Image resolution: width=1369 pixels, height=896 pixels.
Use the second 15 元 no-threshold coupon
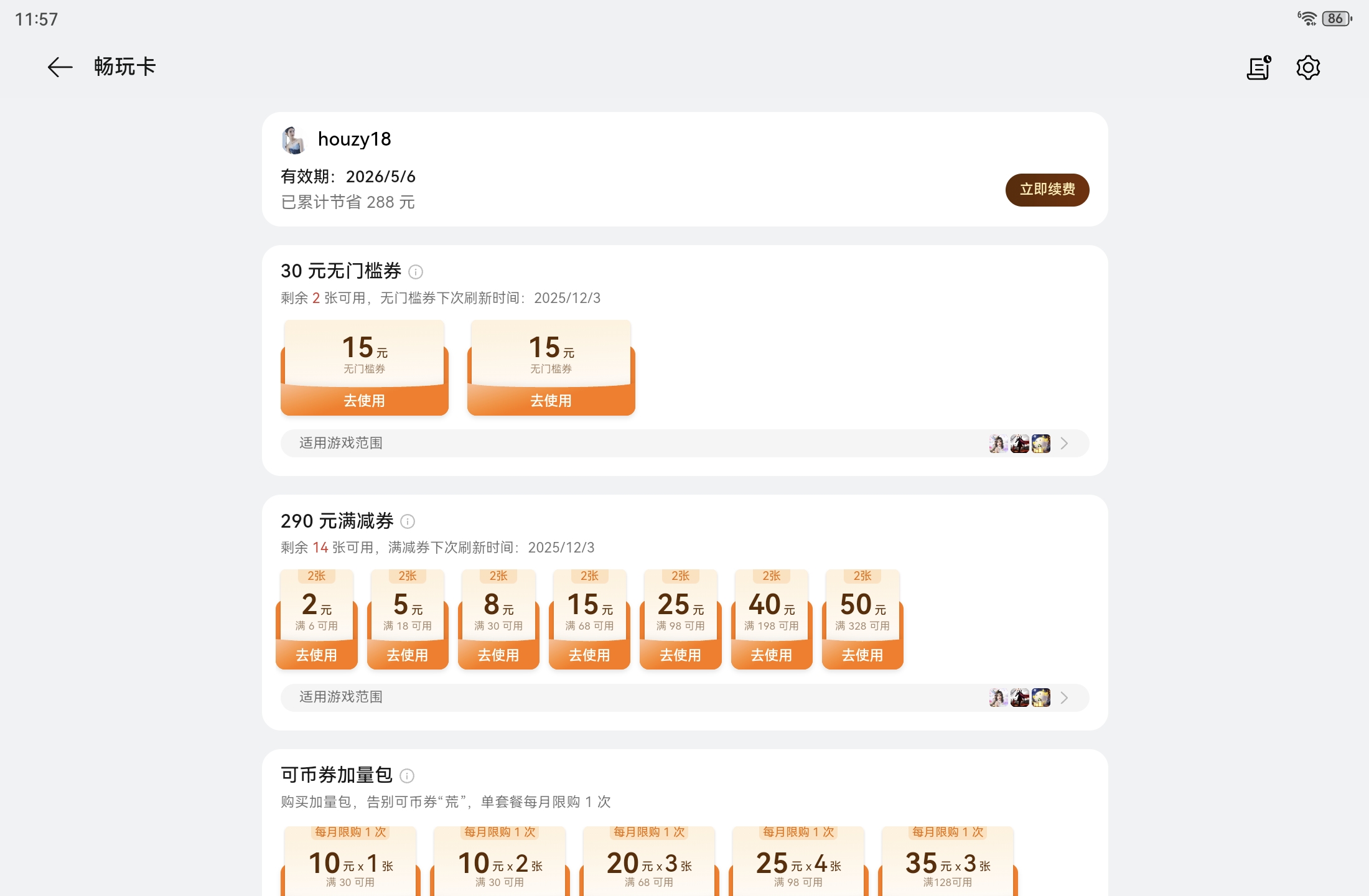coord(551,400)
